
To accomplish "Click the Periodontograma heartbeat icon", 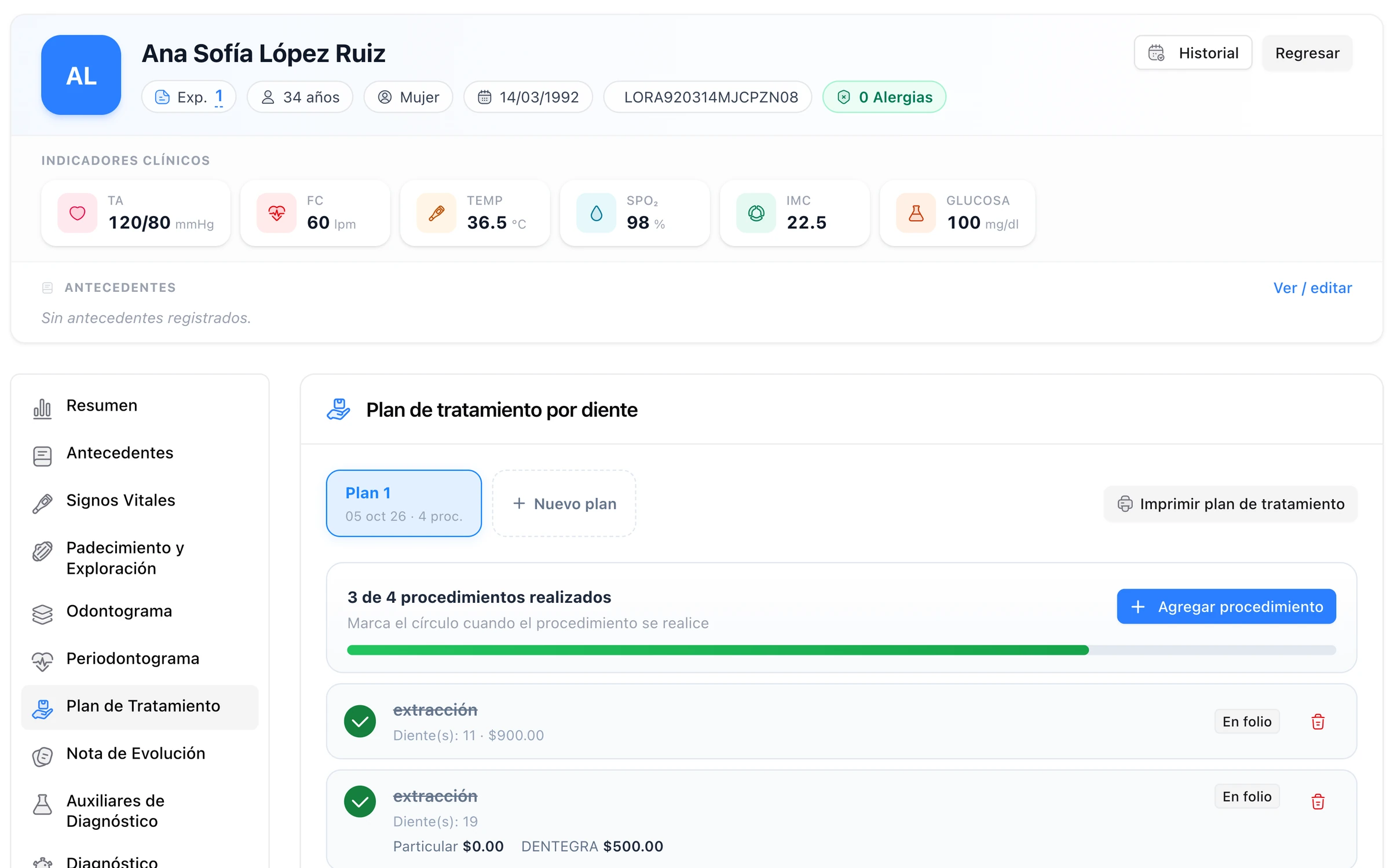I will 42,661.
